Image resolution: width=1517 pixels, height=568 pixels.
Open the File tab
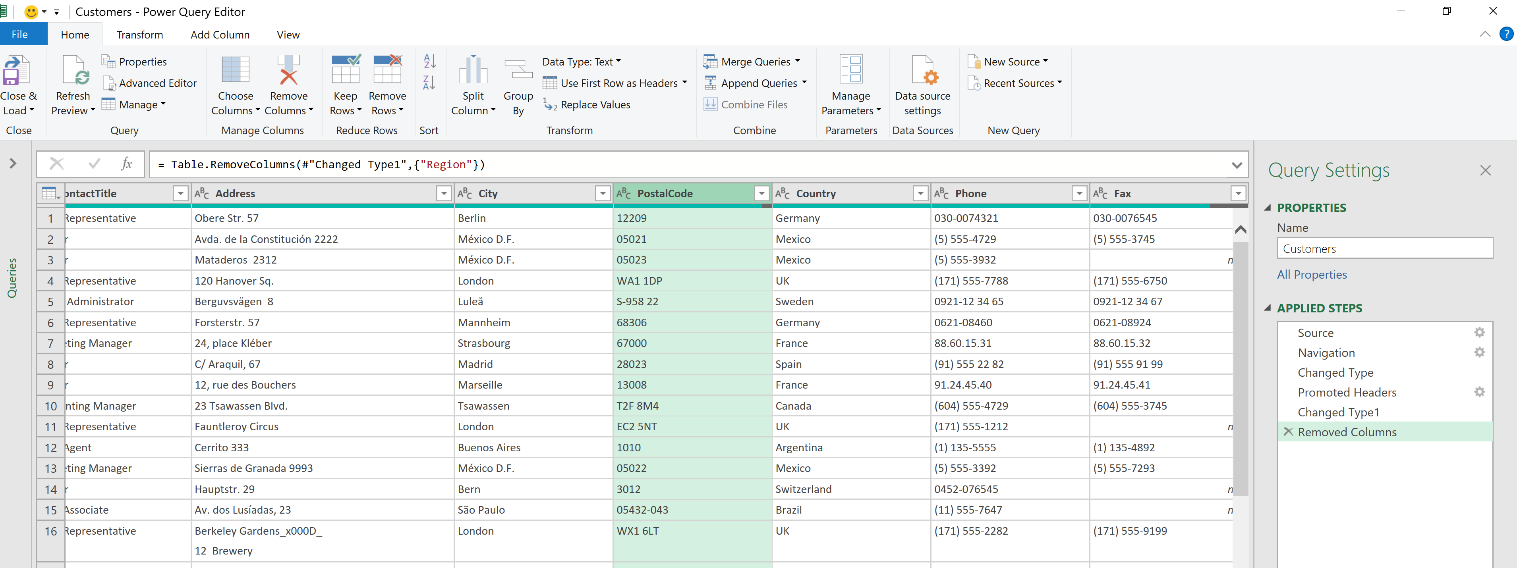20,35
